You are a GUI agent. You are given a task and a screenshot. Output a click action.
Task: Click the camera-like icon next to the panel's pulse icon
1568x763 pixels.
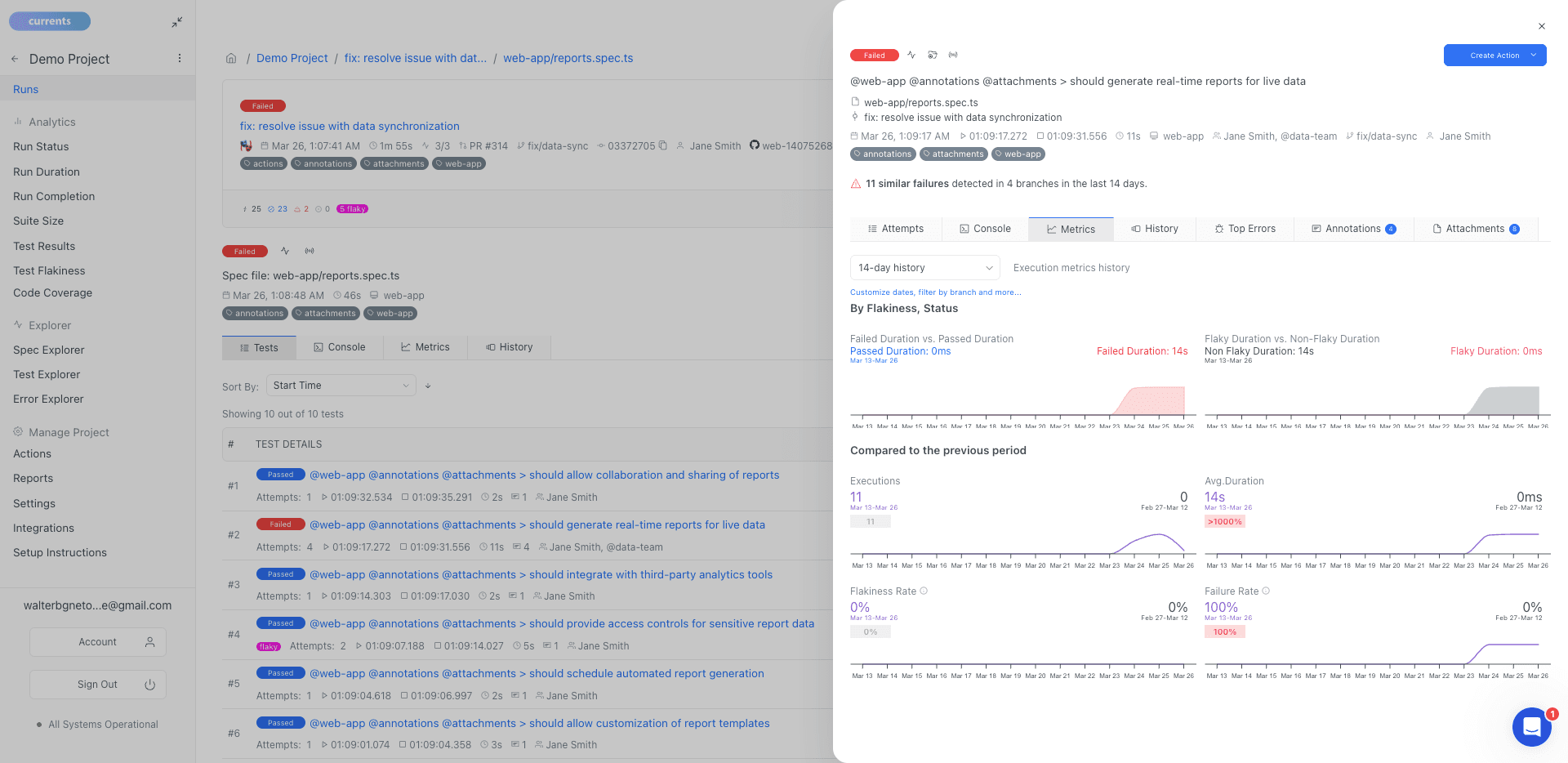(x=933, y=55)
